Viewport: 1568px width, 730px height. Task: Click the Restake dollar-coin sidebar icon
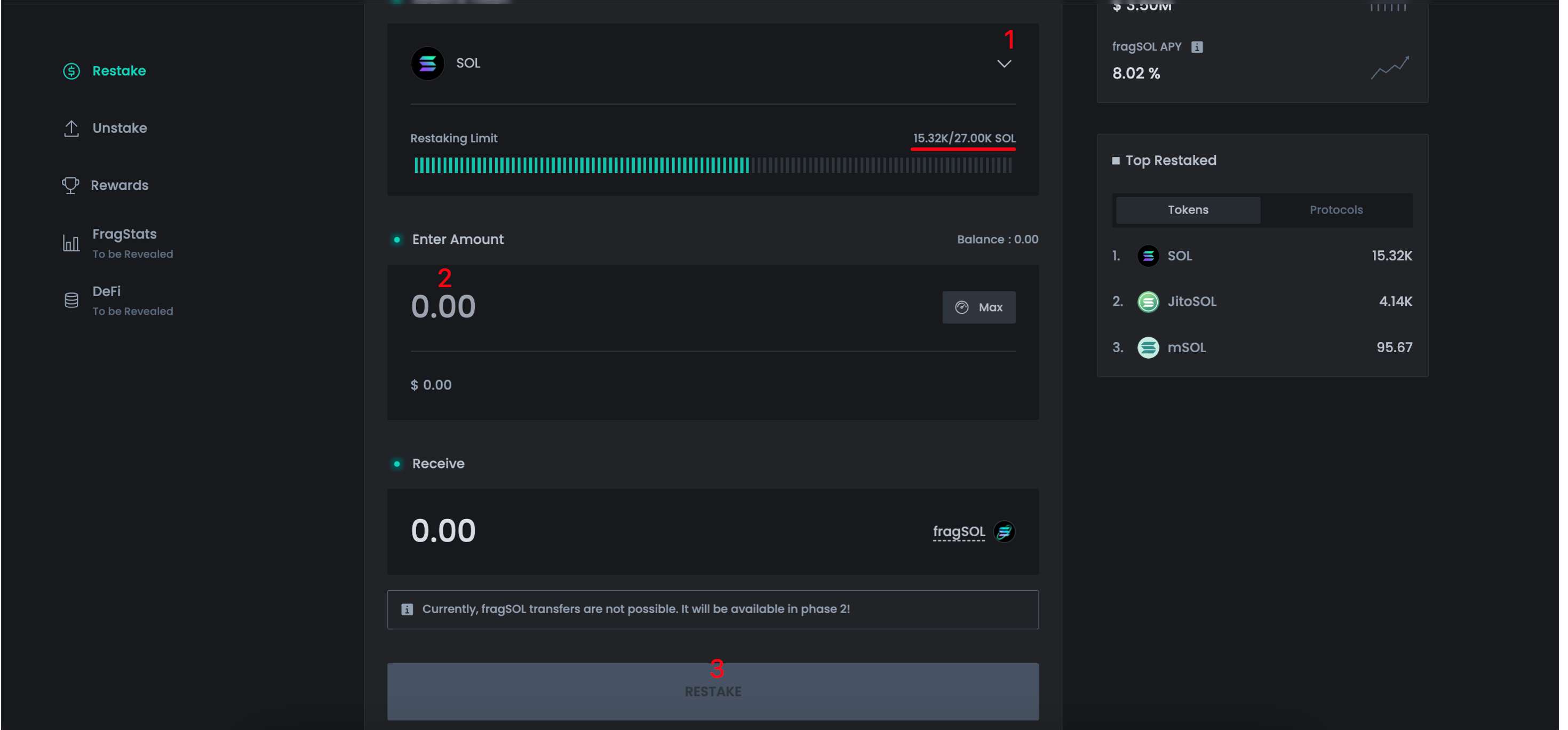tap(71, 71)
